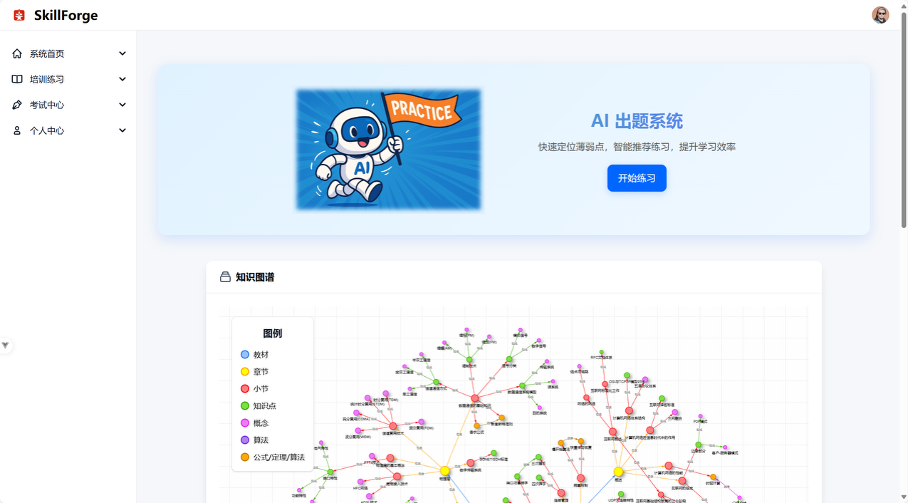The image size is (908, 504).
Task: Click the home icon beside 系统首页
Action: point(17,54)
